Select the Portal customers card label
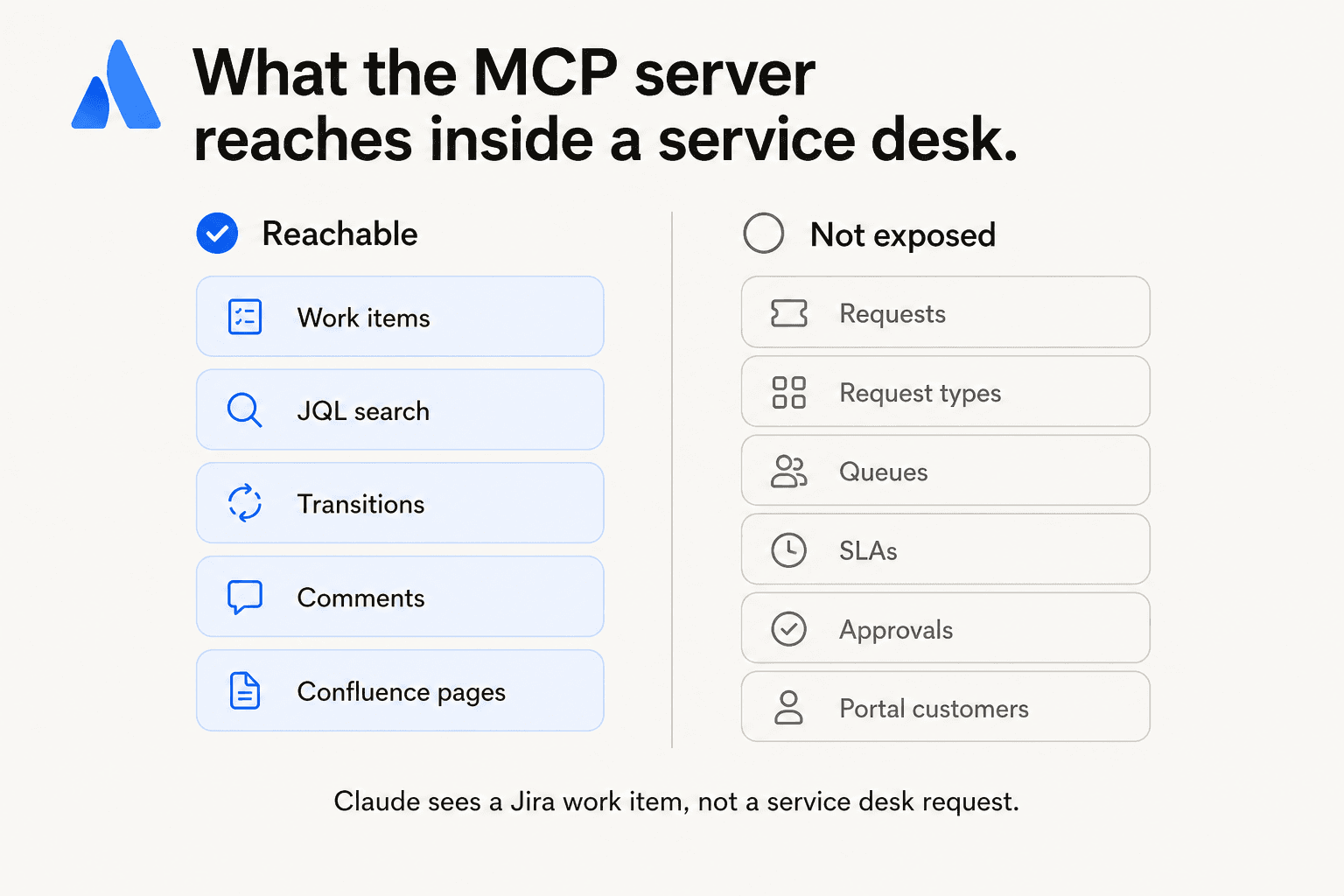The image size is (1344, 896). pos(934,709)
